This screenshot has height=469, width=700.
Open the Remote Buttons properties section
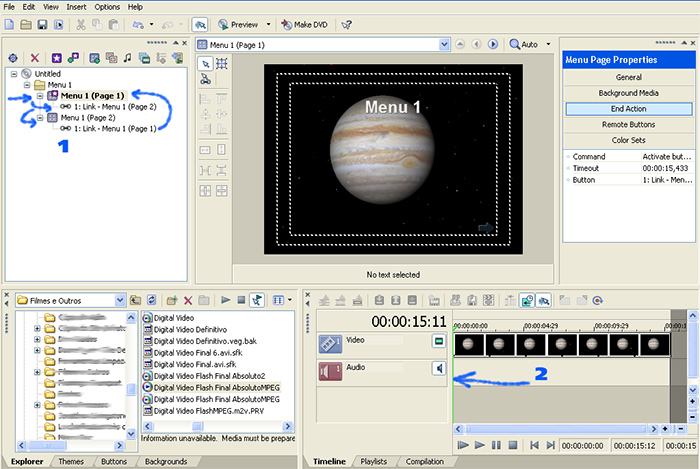(x=629, y=125)
